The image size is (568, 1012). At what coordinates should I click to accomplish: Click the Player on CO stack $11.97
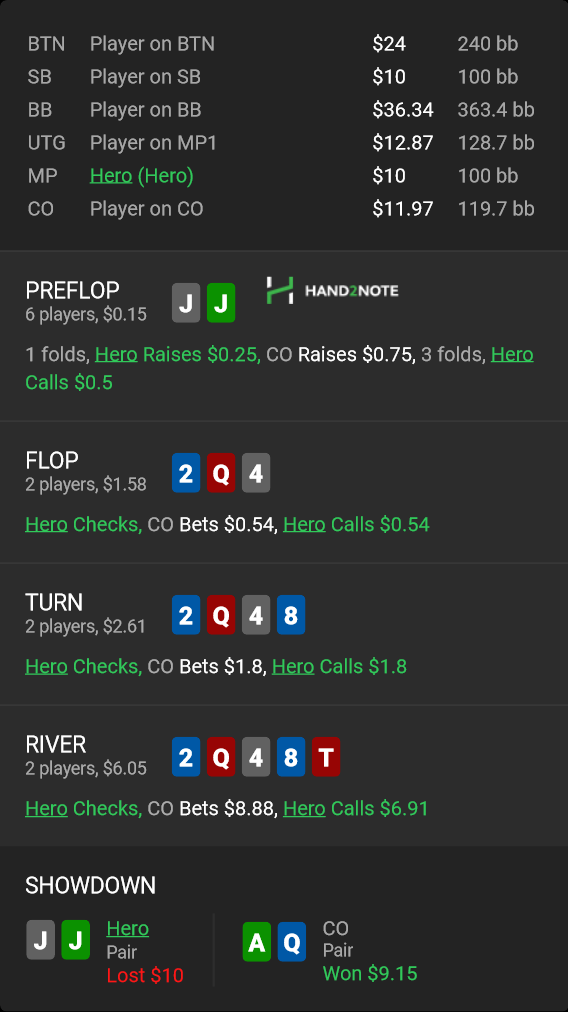pyautogui.click(x=403, y=208)
